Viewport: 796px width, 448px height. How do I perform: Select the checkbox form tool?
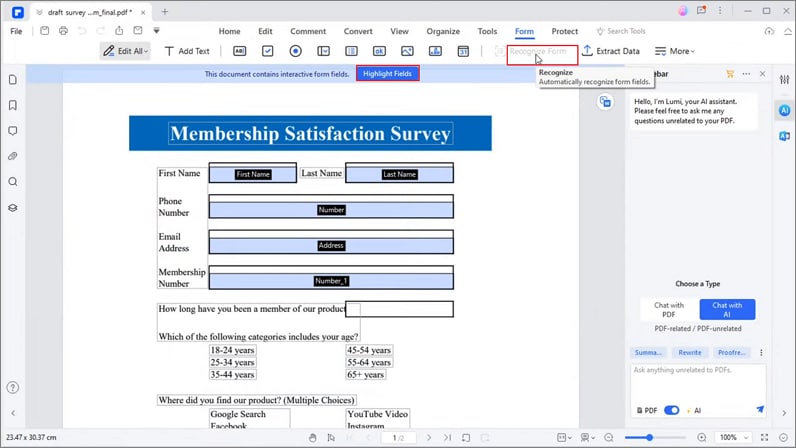(x=268, y=51)
